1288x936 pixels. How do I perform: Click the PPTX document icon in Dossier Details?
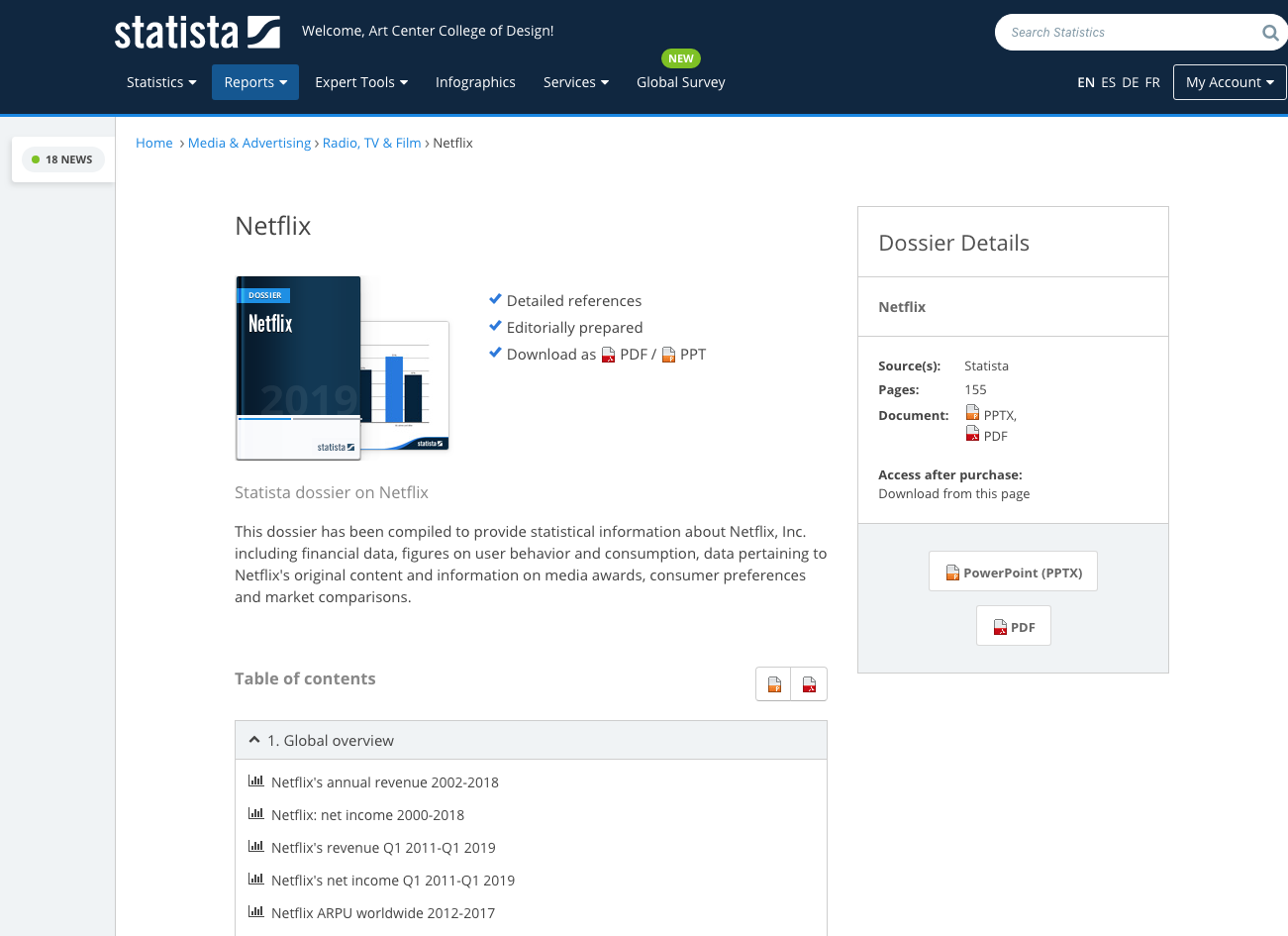(x=973, y=413)
